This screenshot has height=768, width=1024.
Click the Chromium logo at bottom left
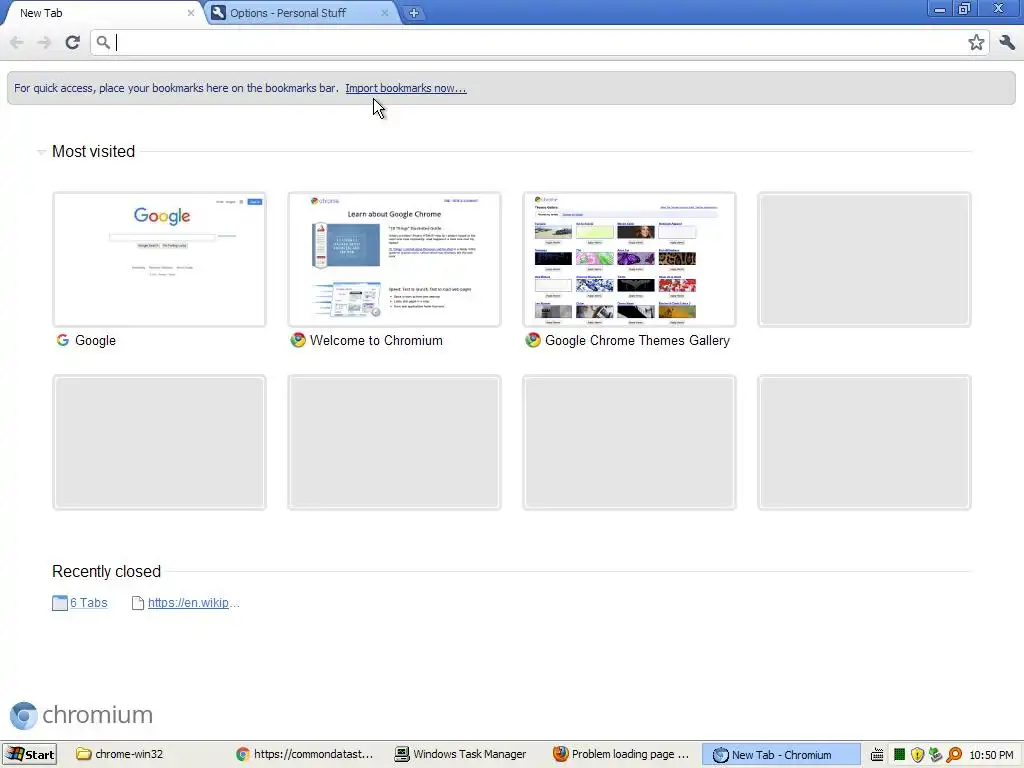tap(81, 715)
